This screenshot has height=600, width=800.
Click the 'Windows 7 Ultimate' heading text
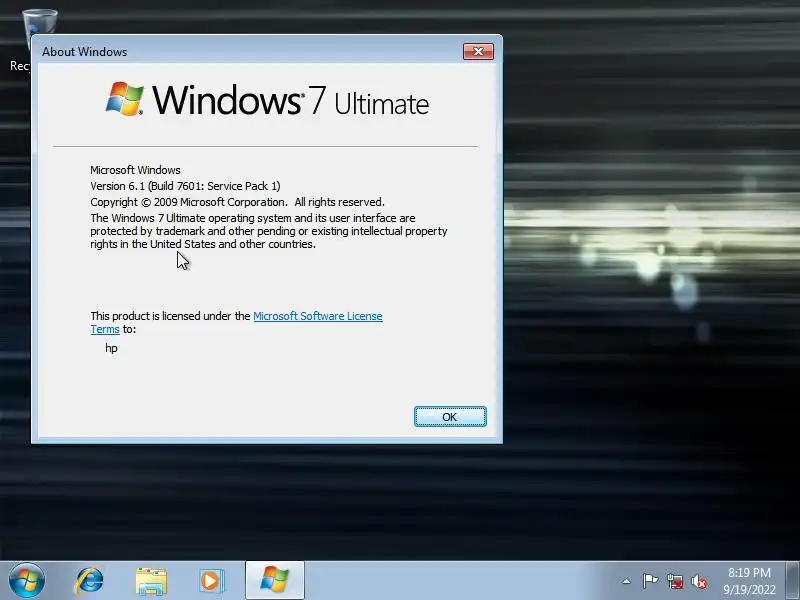pos(290,101)
